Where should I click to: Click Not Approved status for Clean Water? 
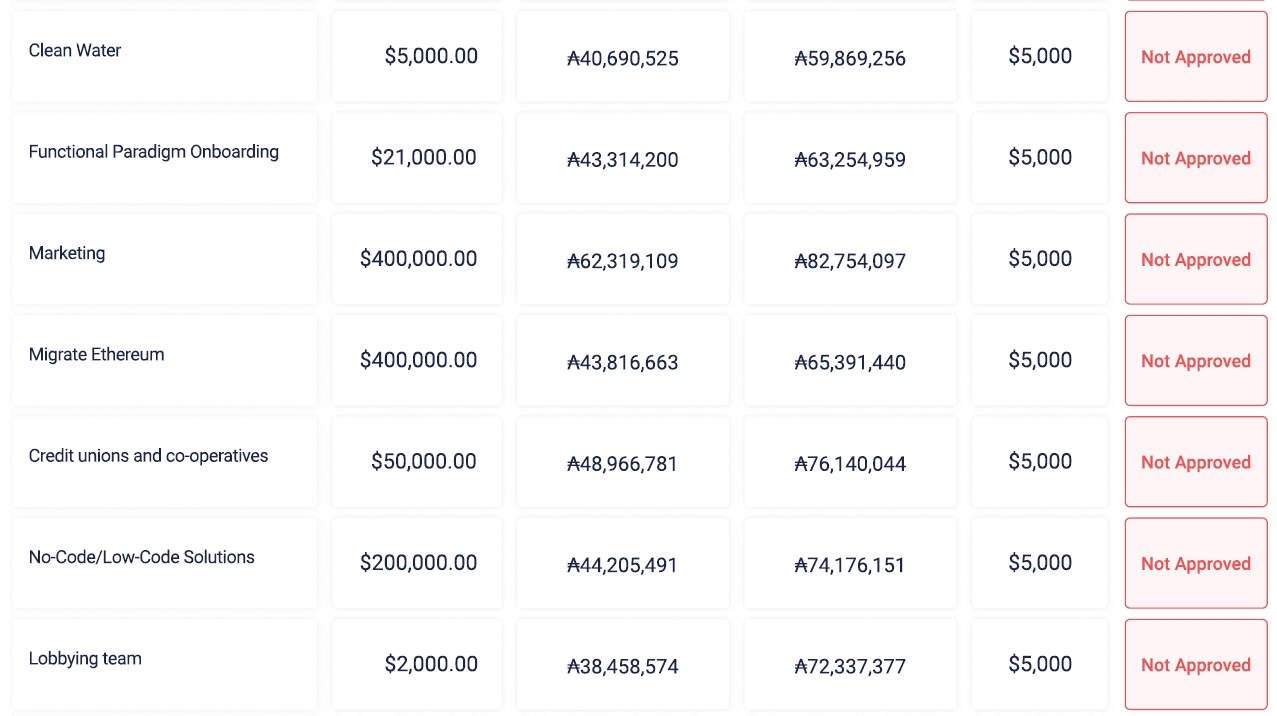coord(1195,57)
